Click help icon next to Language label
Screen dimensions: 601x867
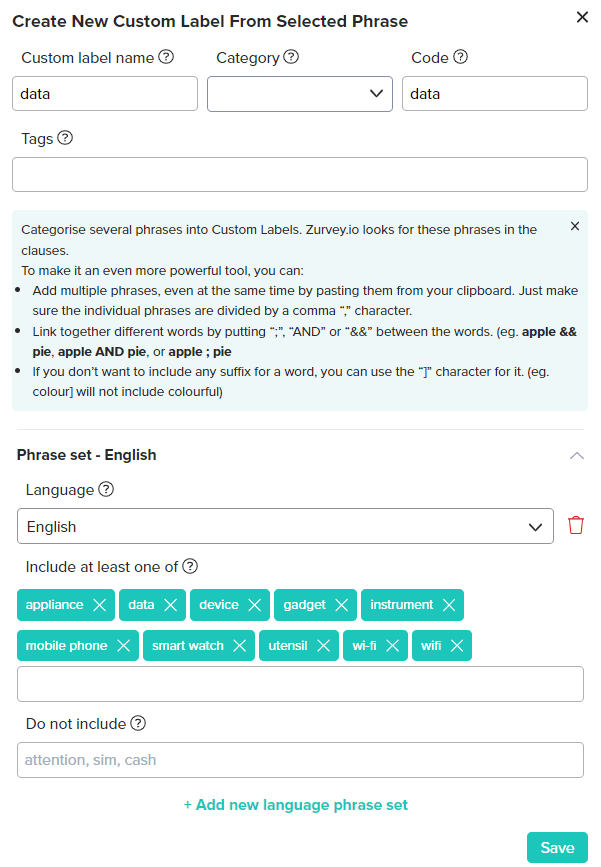106,490
